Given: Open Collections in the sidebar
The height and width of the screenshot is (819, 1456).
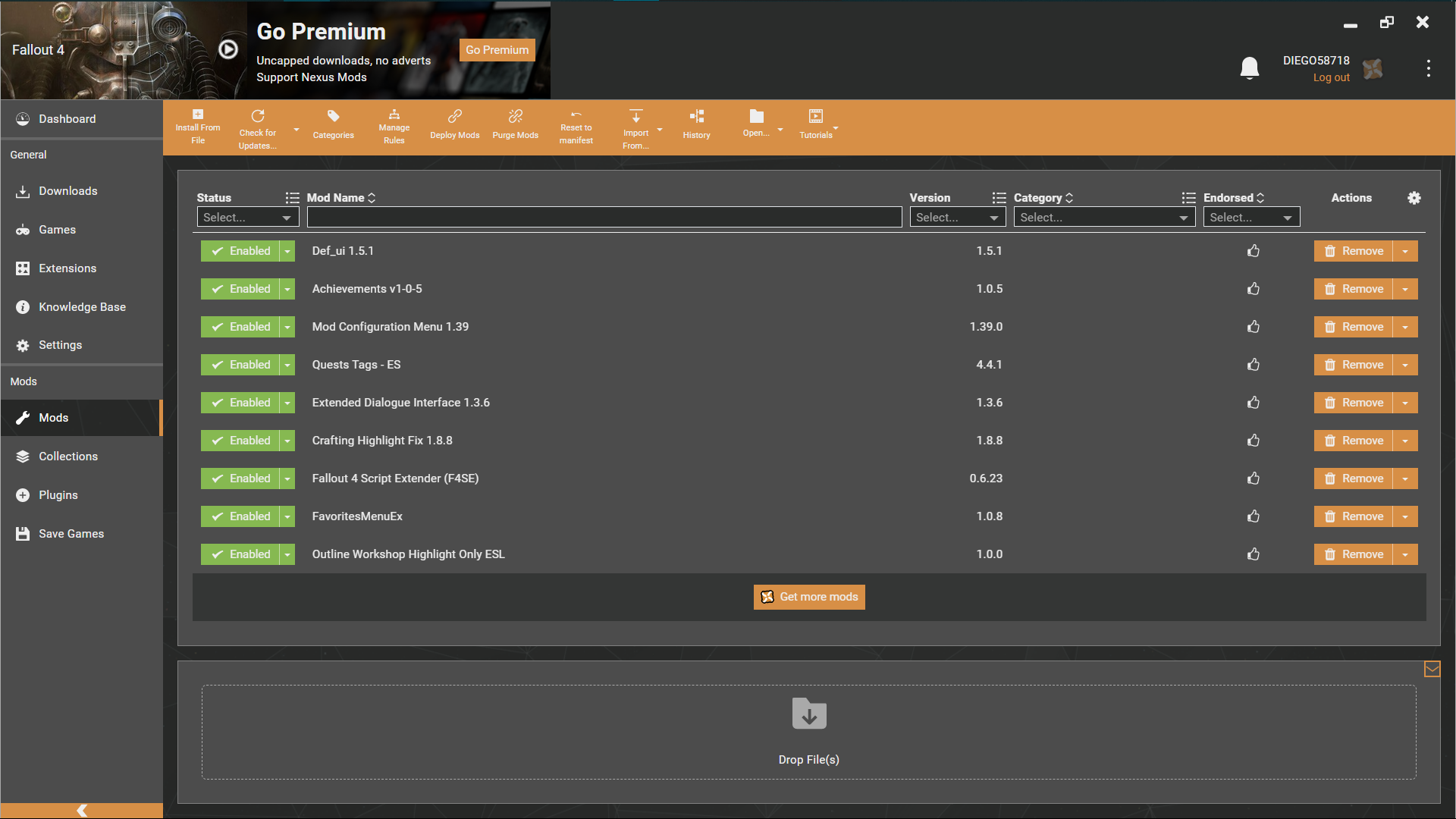Looking at the screenshot, I should (68, 457).
